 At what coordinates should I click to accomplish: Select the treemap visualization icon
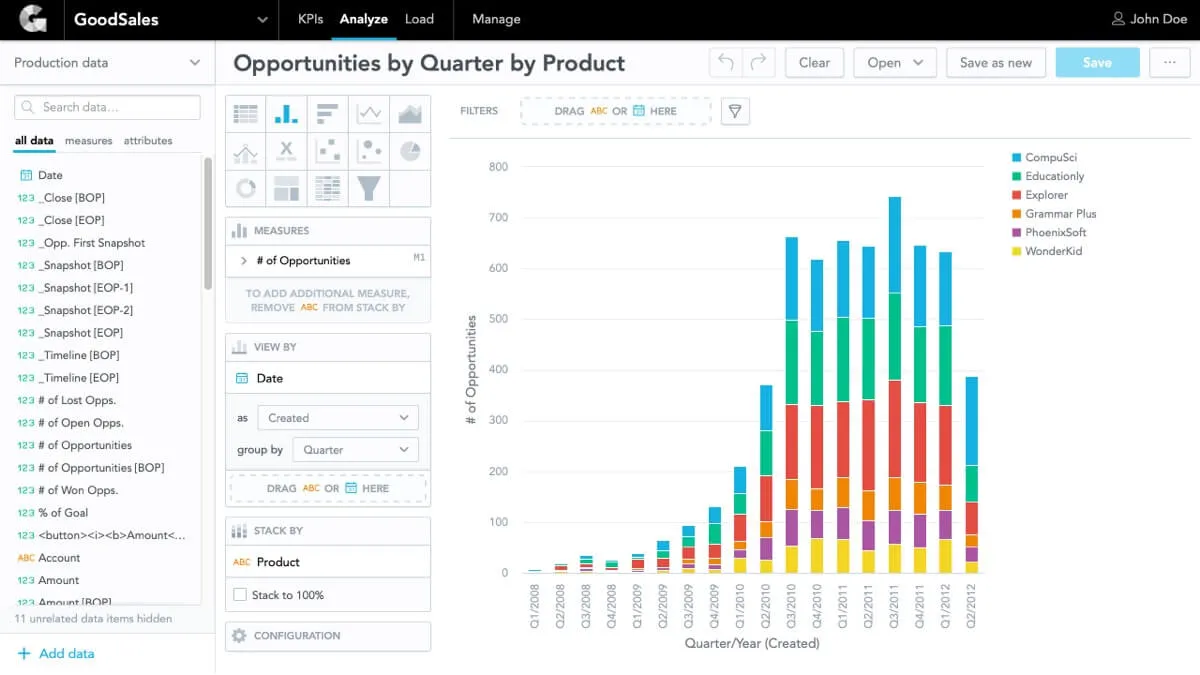coord(287,187)
